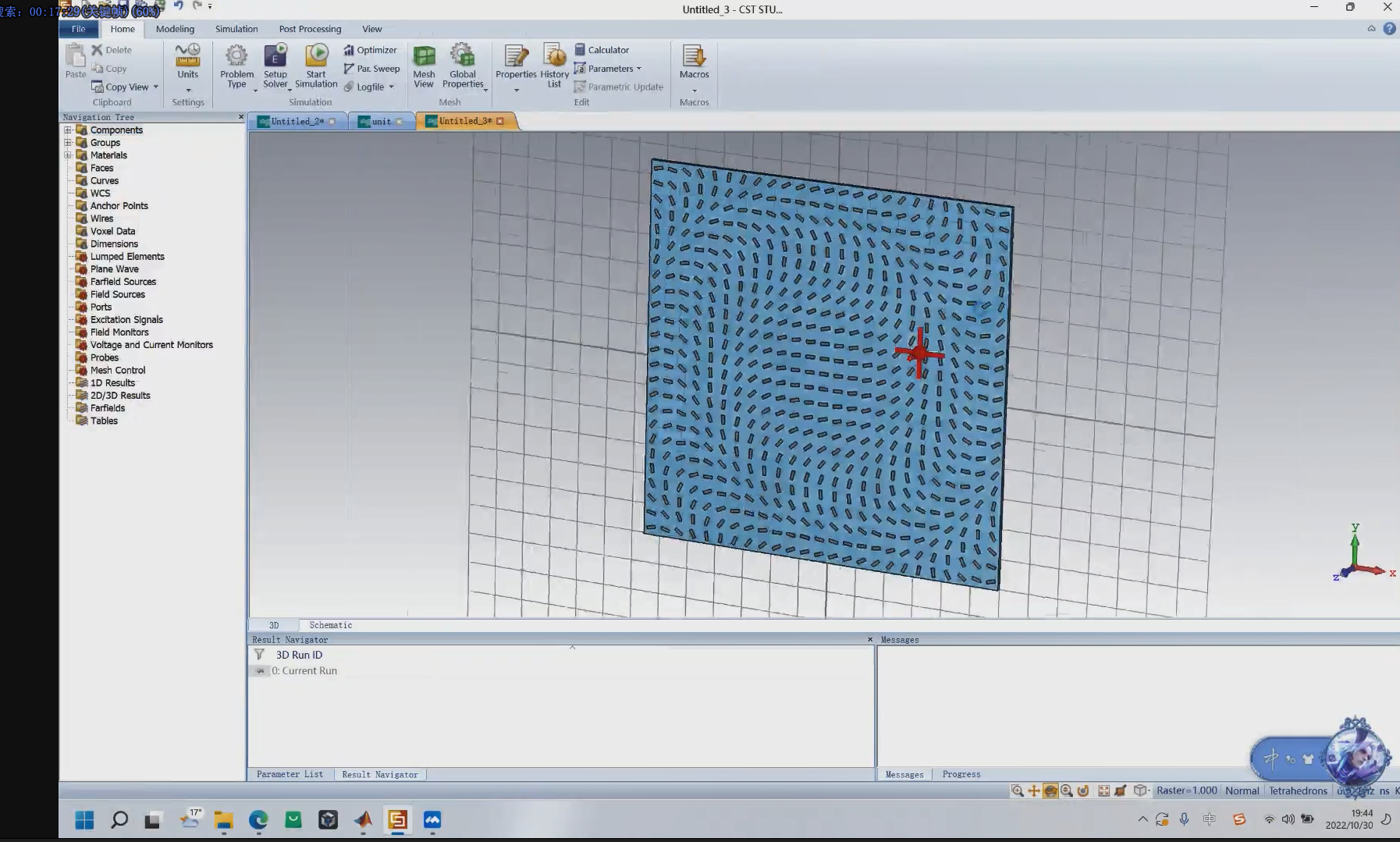Select 1D Results in Navigation Tree
The width and height of the screenshot is (1400, 842).
pyautogui.click(x=112, y=382)
